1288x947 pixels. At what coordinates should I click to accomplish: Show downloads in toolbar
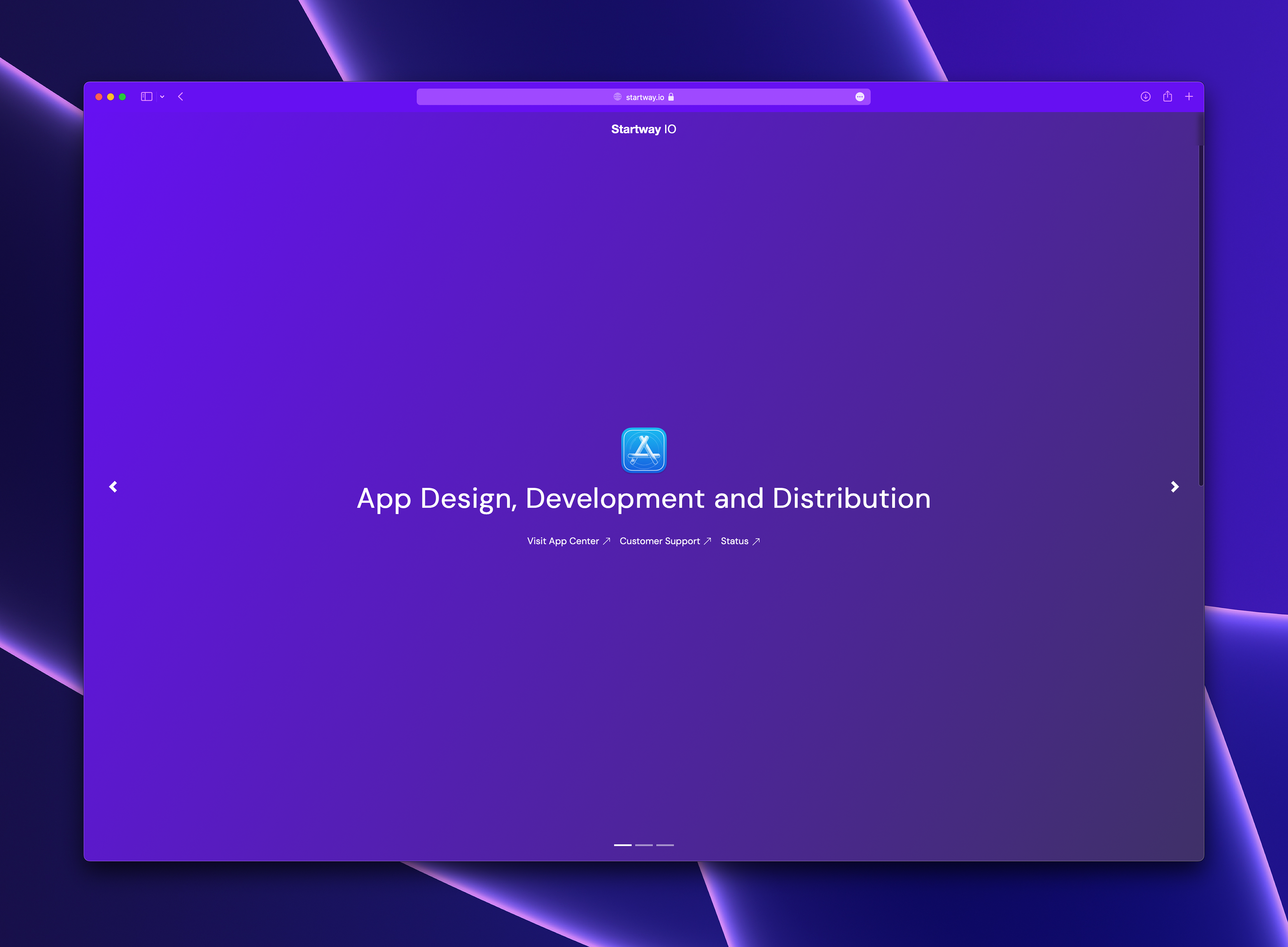tap(1145, 97)
